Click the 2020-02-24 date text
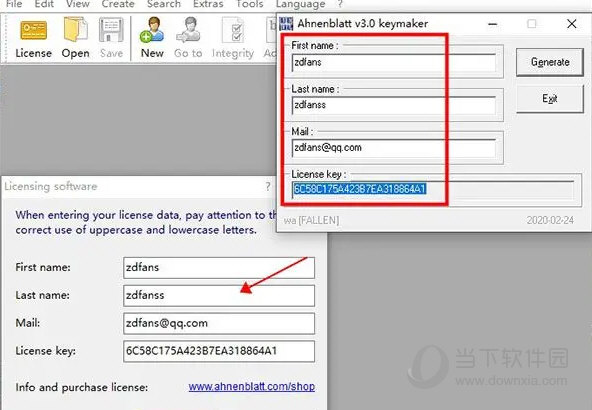 click(550, 220)
